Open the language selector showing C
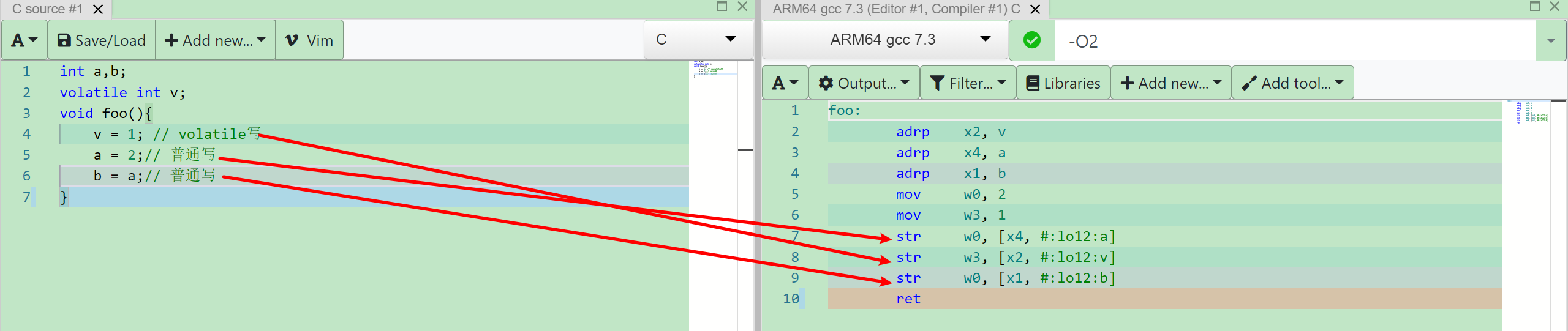Image resolution: width=1568 pixels, height=331 pixels. (x=698, y=39)
